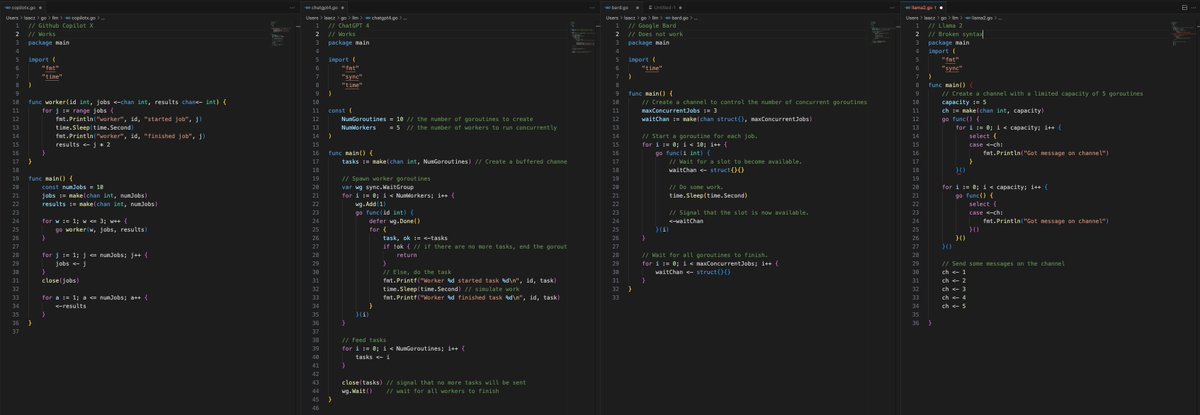Switch to the copilotx.go tab
The width and height of the screenshot is (1200, 415).
[x=22, y=7]
